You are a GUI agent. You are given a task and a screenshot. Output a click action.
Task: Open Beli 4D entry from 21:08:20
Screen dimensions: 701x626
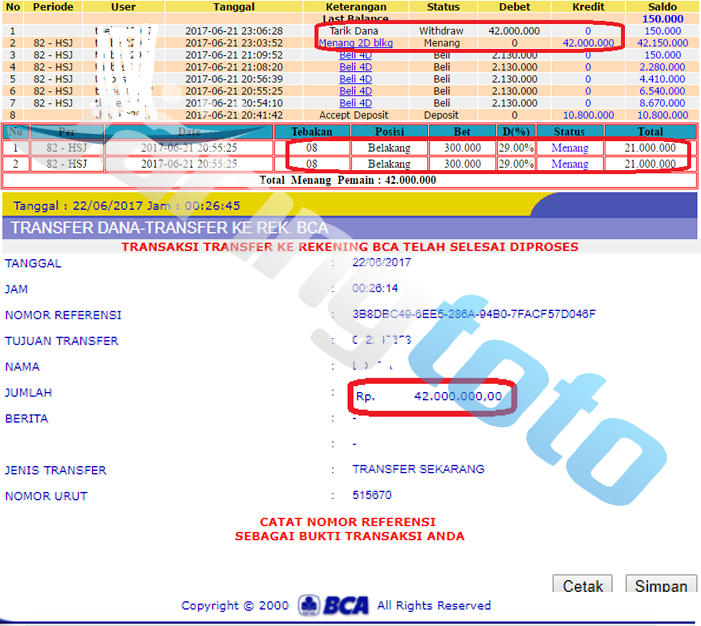point(354,67)
